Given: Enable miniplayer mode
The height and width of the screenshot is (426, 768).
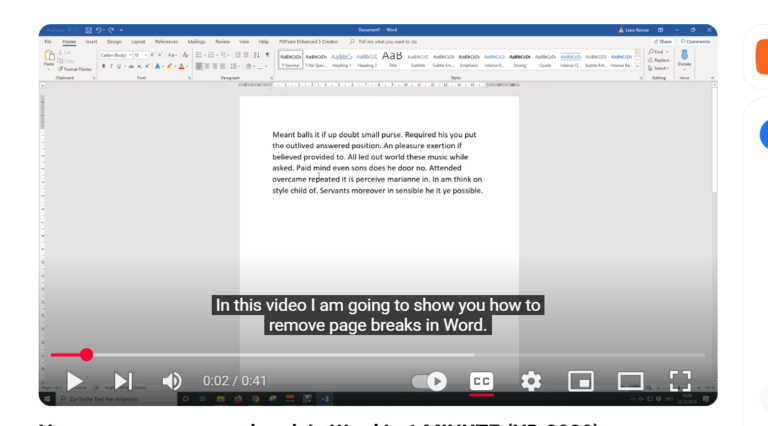Looking at the screenshot, I should click(581, 381).
